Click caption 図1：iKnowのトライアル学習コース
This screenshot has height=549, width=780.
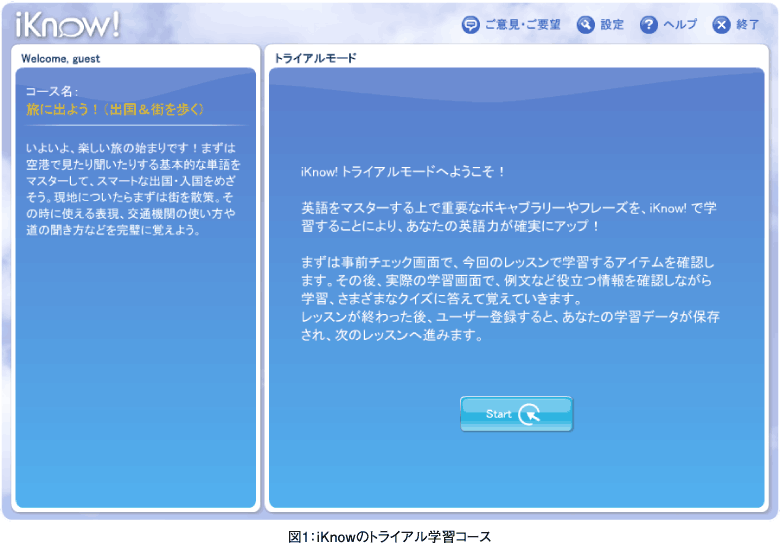coord(390,537)
